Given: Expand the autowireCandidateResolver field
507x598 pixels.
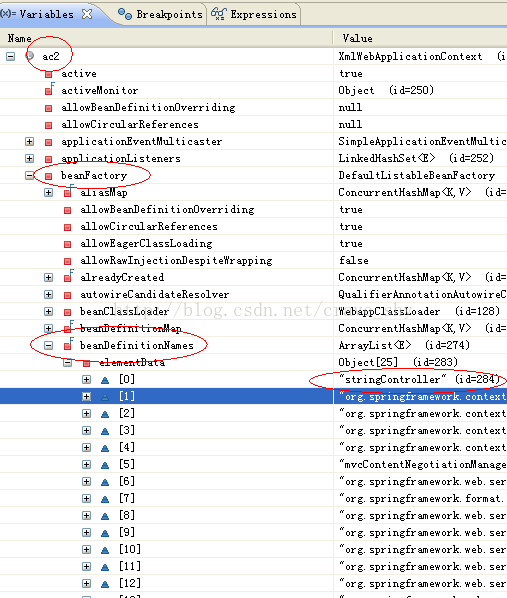Looking at the screenshot, I should [x=48, y=295].
